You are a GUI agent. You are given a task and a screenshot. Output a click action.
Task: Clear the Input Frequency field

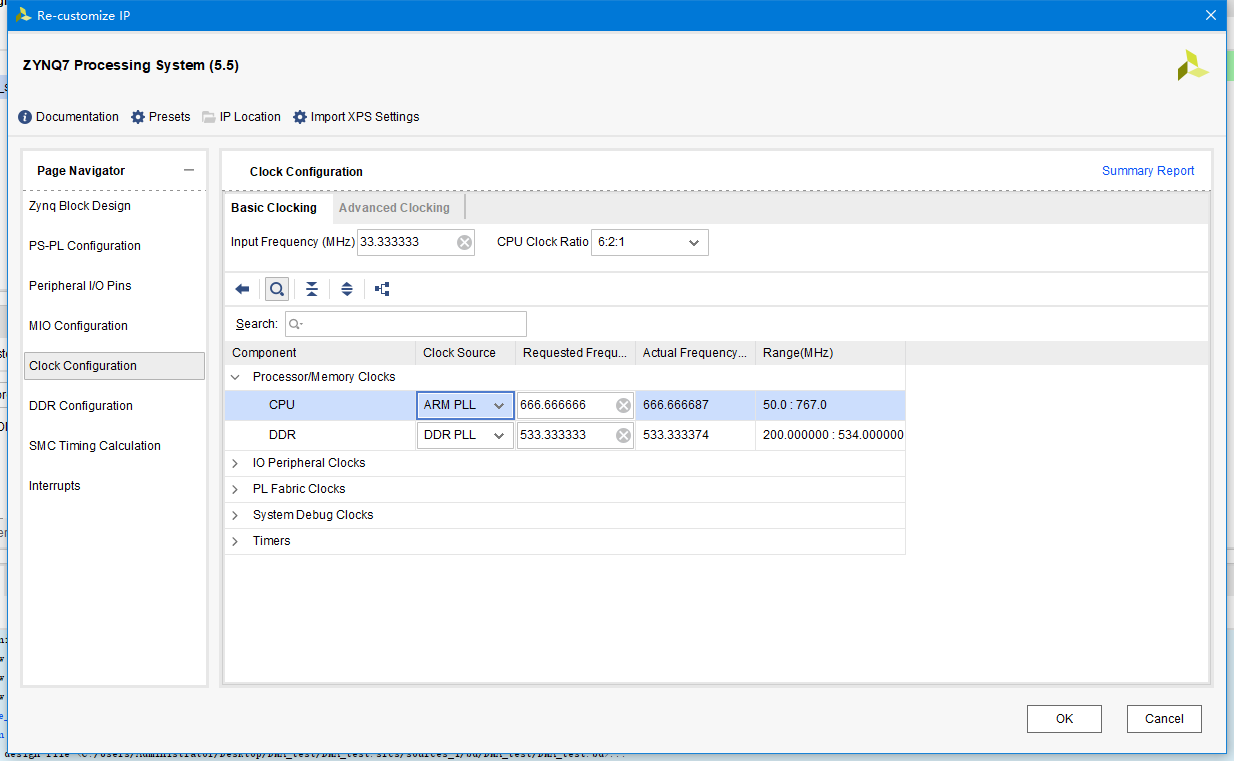[464, 242]
